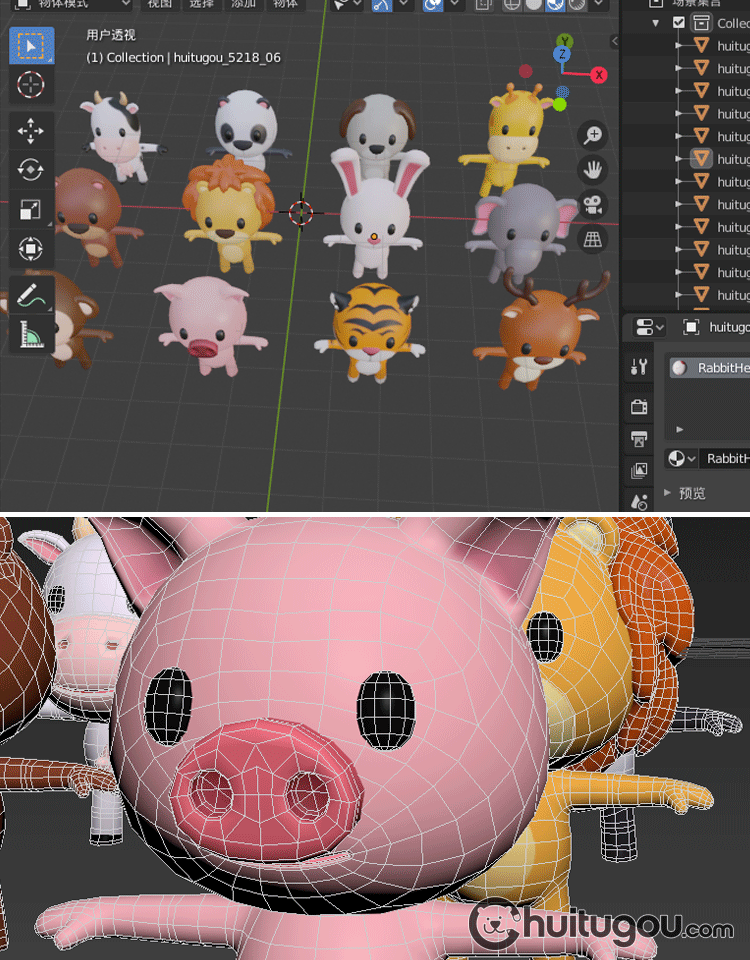Activate the 3D Cursor tool

31,84
